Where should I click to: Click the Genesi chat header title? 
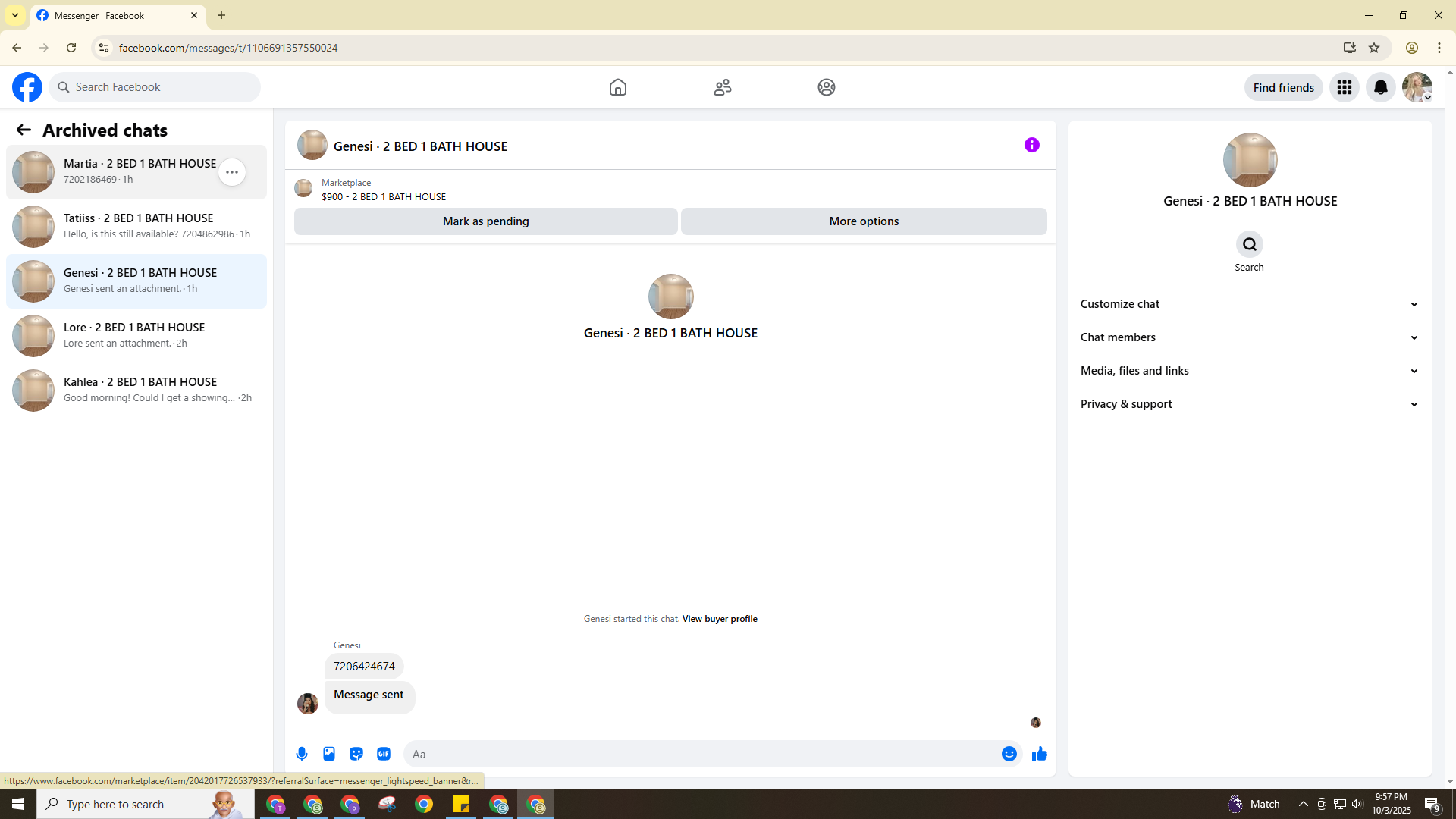tap(420, 146)
